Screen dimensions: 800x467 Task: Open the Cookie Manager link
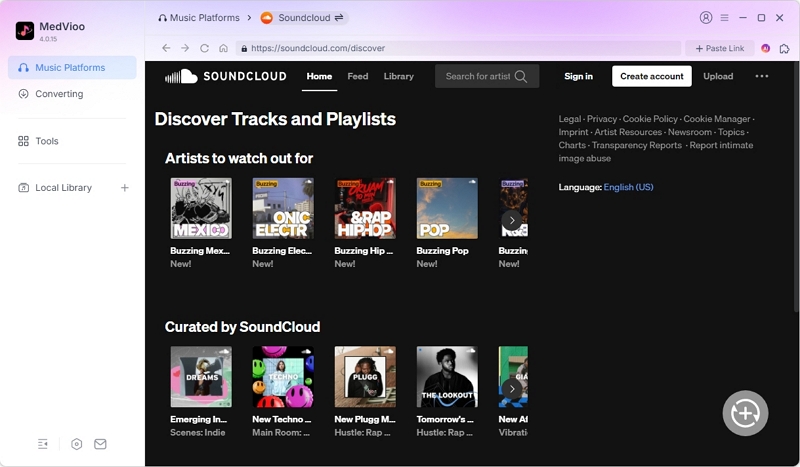tap(717, 119)
